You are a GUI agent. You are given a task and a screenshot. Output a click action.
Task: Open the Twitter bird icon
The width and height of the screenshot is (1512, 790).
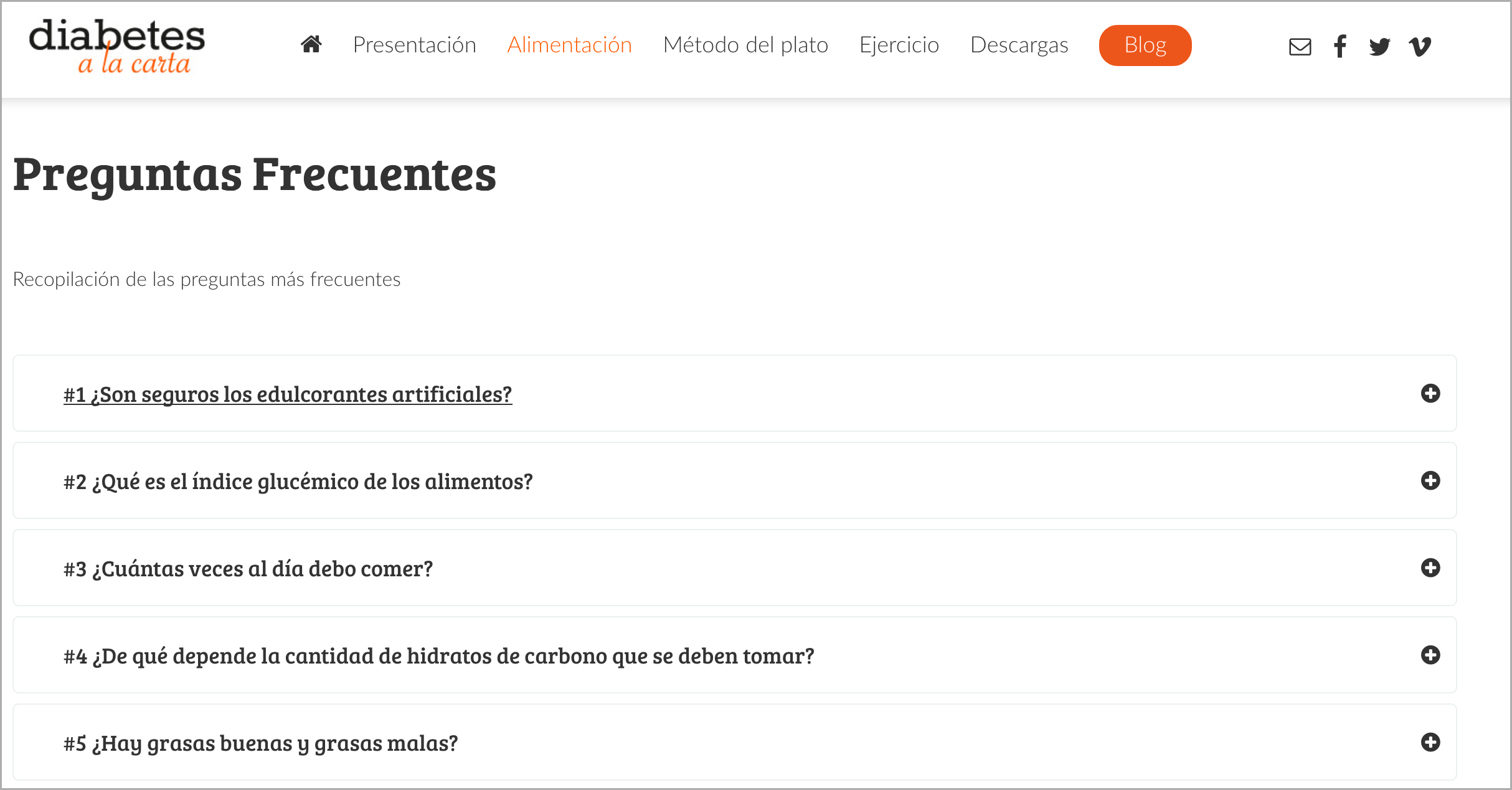pyautogui.click(x=1379, y=47)
